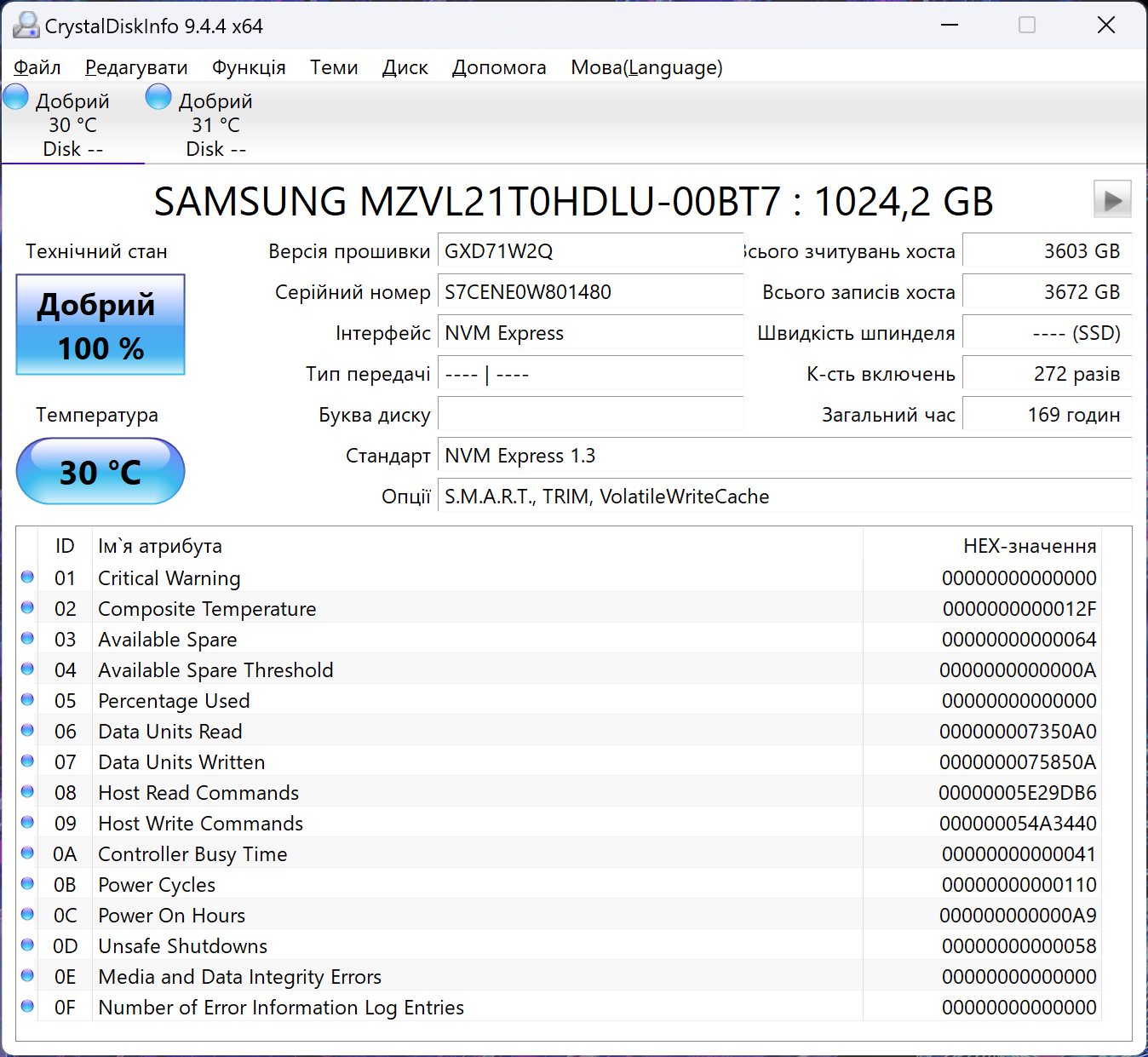Click status dot for Host Read Commands
This screenshot has width=1148, height=1057.
pyautogui.click(x=27, y=791)
